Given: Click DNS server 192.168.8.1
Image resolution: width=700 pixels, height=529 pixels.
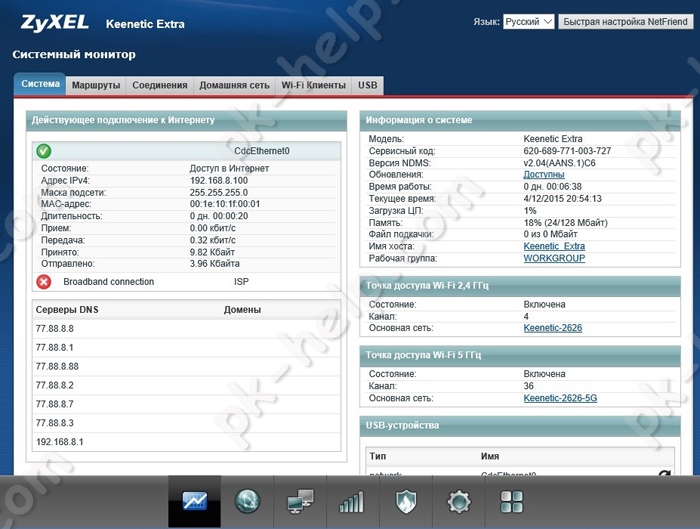Looking at the screenshot, I should [60, 442].
